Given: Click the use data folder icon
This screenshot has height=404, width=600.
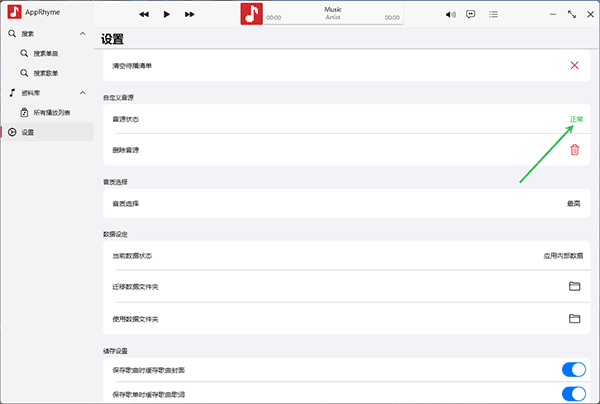Looking at the screenshot, I should click(x=574, y=318).
